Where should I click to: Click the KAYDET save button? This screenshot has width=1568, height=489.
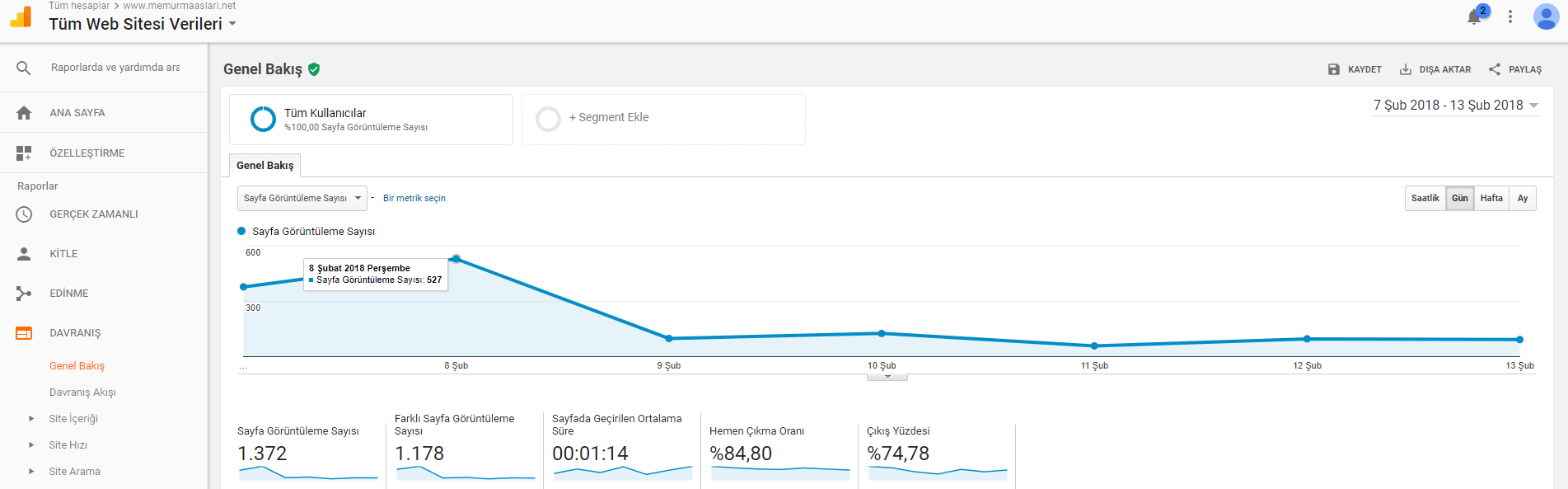point(1355,69)
